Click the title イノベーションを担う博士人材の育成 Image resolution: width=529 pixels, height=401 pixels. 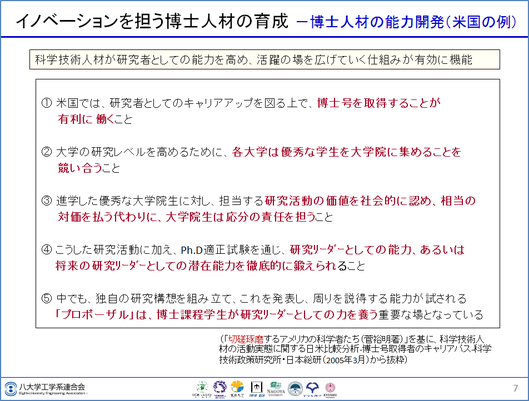tap(152, 21)
